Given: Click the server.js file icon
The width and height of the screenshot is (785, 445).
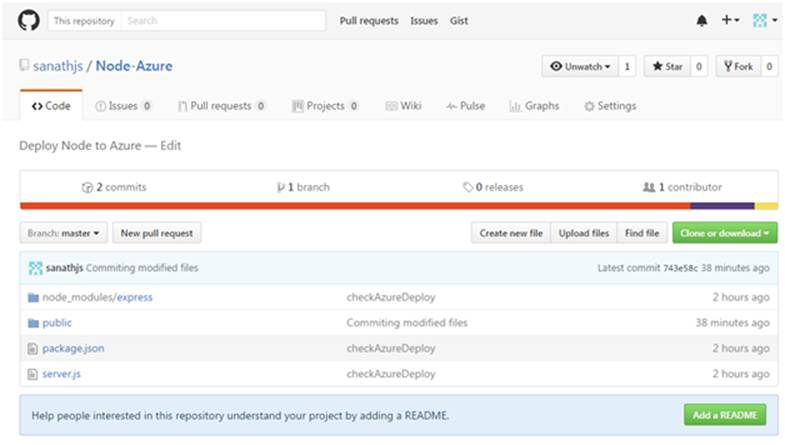Looking at the screenshot, I should coord(33,374).
